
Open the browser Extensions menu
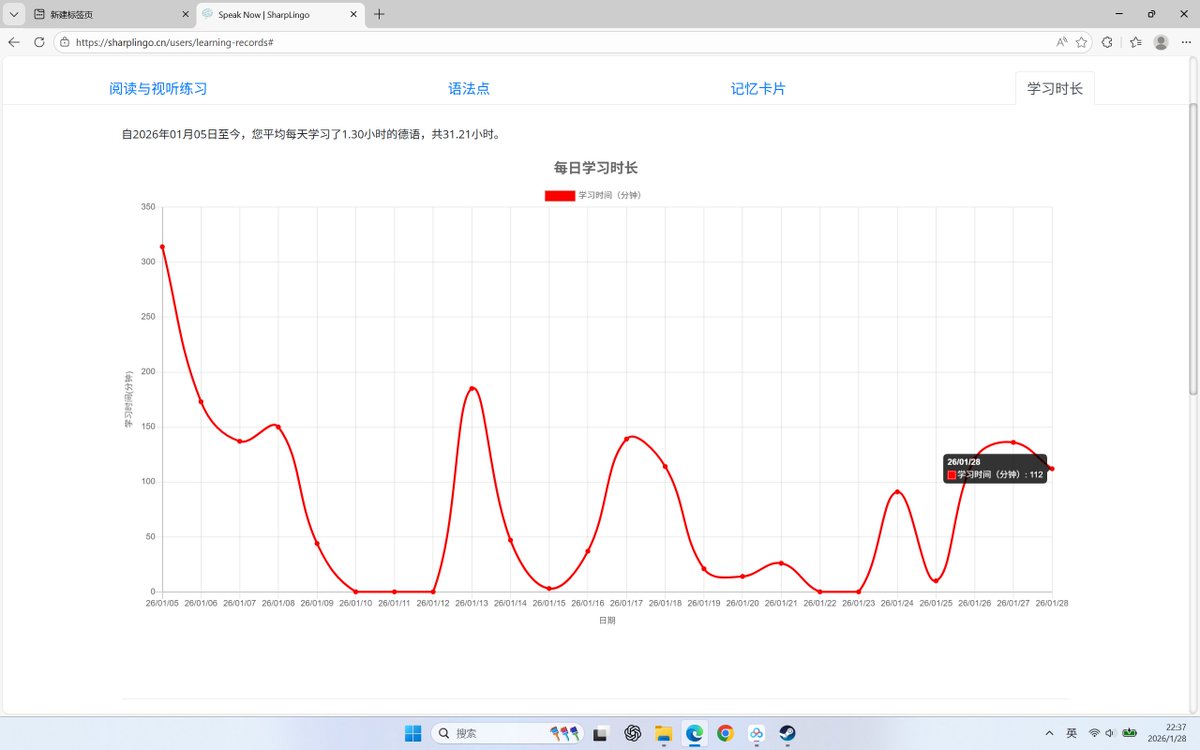click(x=1107, y=42)
